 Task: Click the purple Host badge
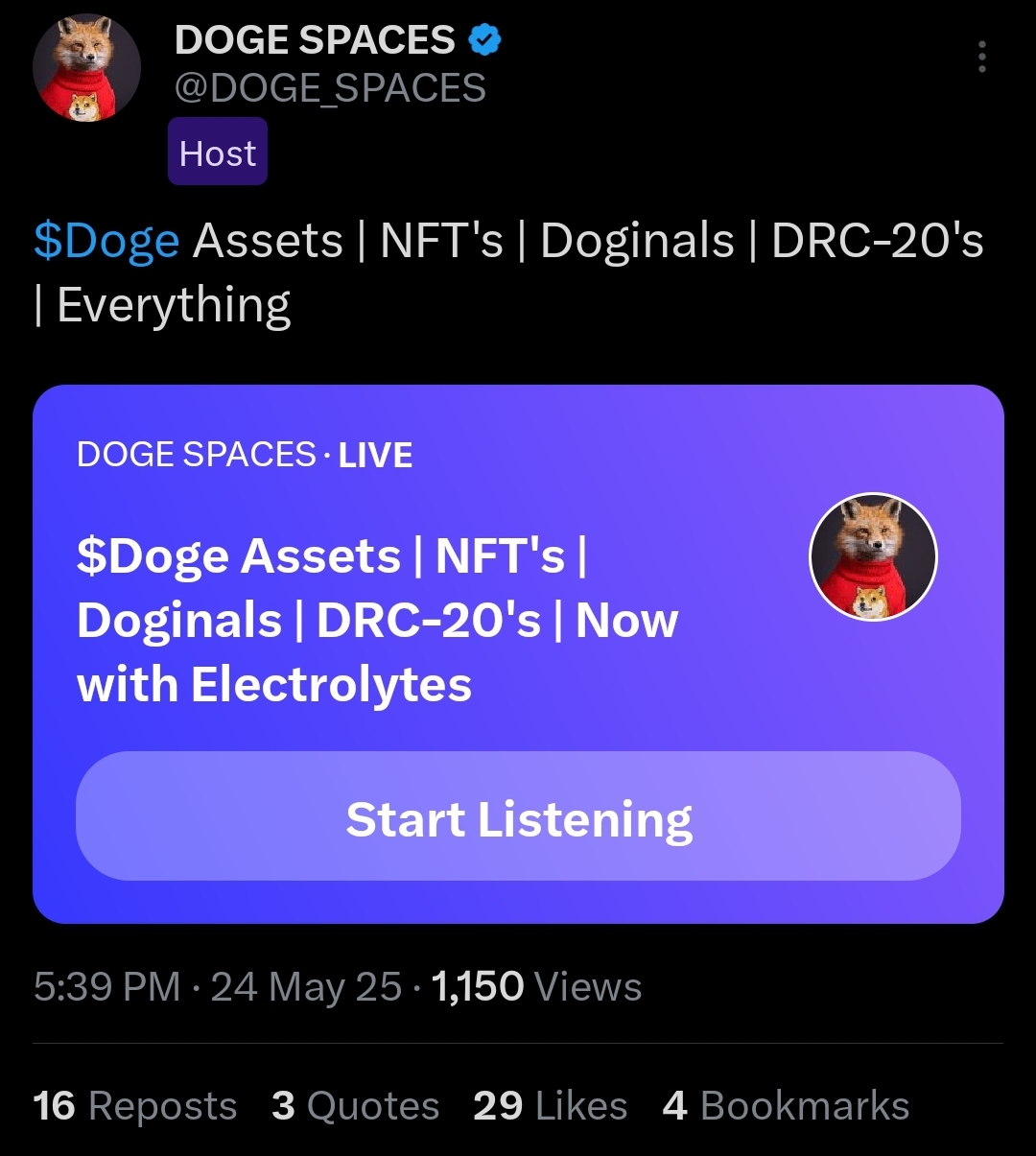[x=218, y=152]
